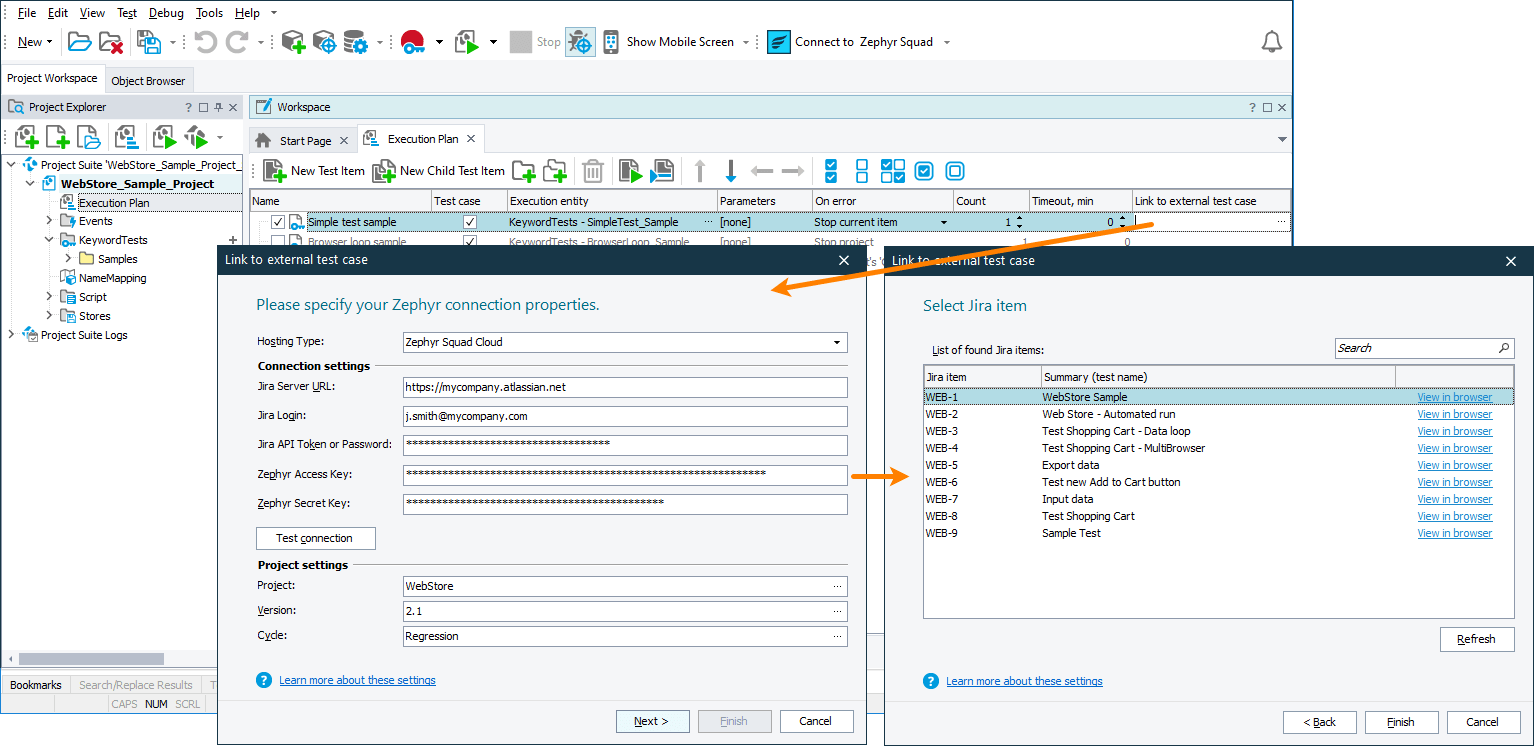Click the New Child Test Item icon
The height and width of the screenshot is (747, 1534).
pos(383,171)
